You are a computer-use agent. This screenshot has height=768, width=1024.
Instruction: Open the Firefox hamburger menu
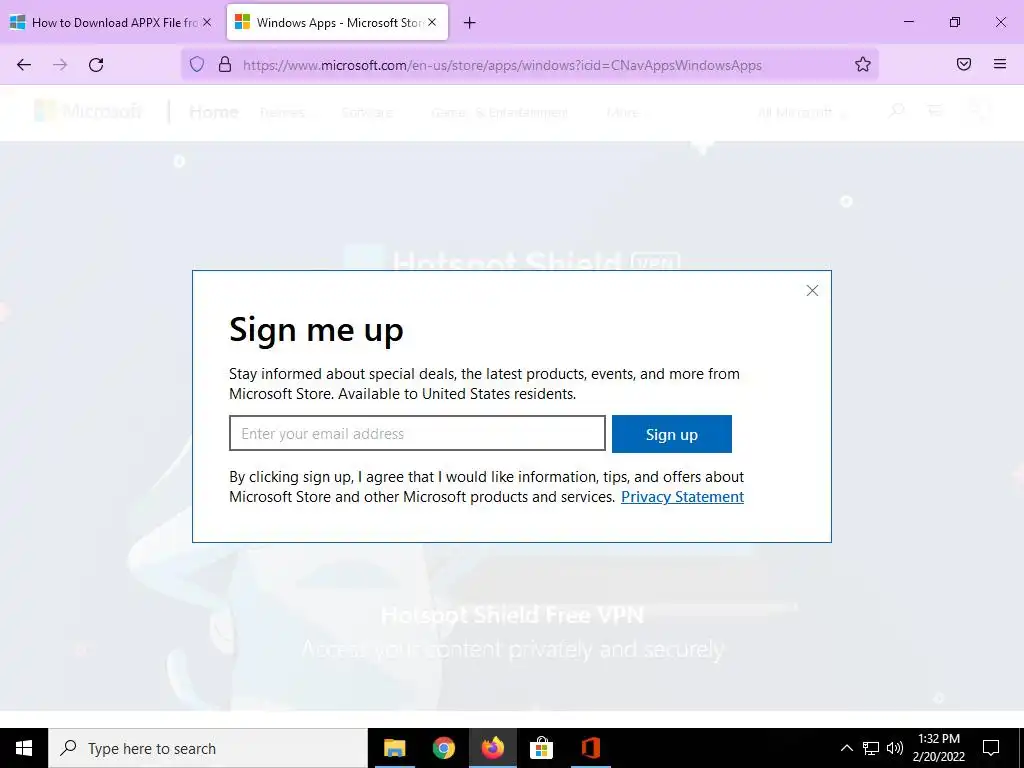[1000, 64]
